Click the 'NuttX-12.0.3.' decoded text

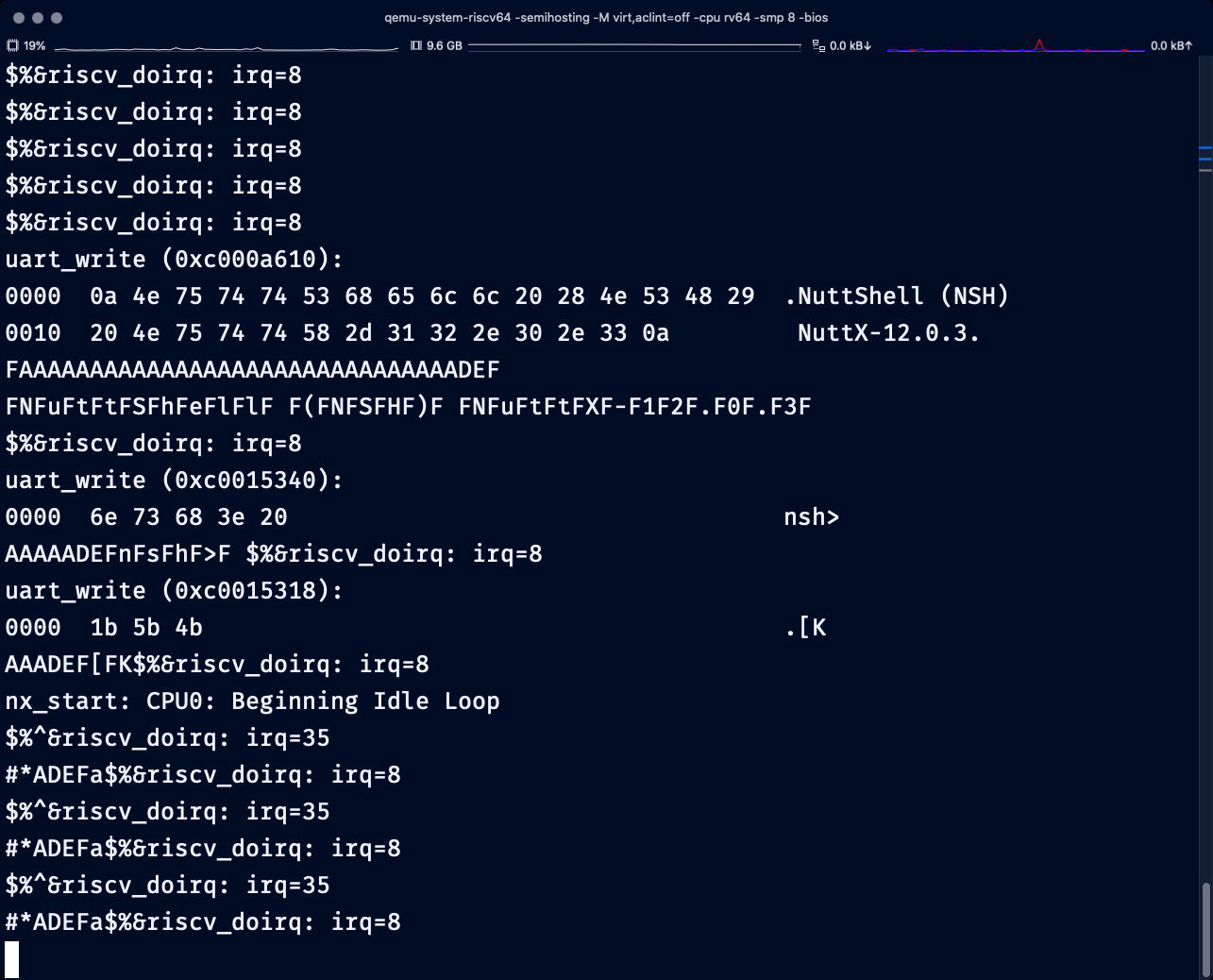pos(889,333)
